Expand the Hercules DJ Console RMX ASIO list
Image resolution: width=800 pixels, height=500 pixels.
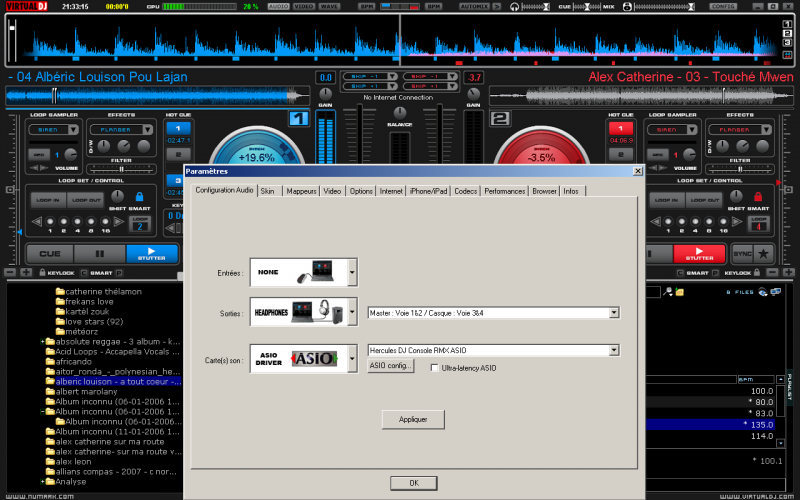tap(613, 350)
